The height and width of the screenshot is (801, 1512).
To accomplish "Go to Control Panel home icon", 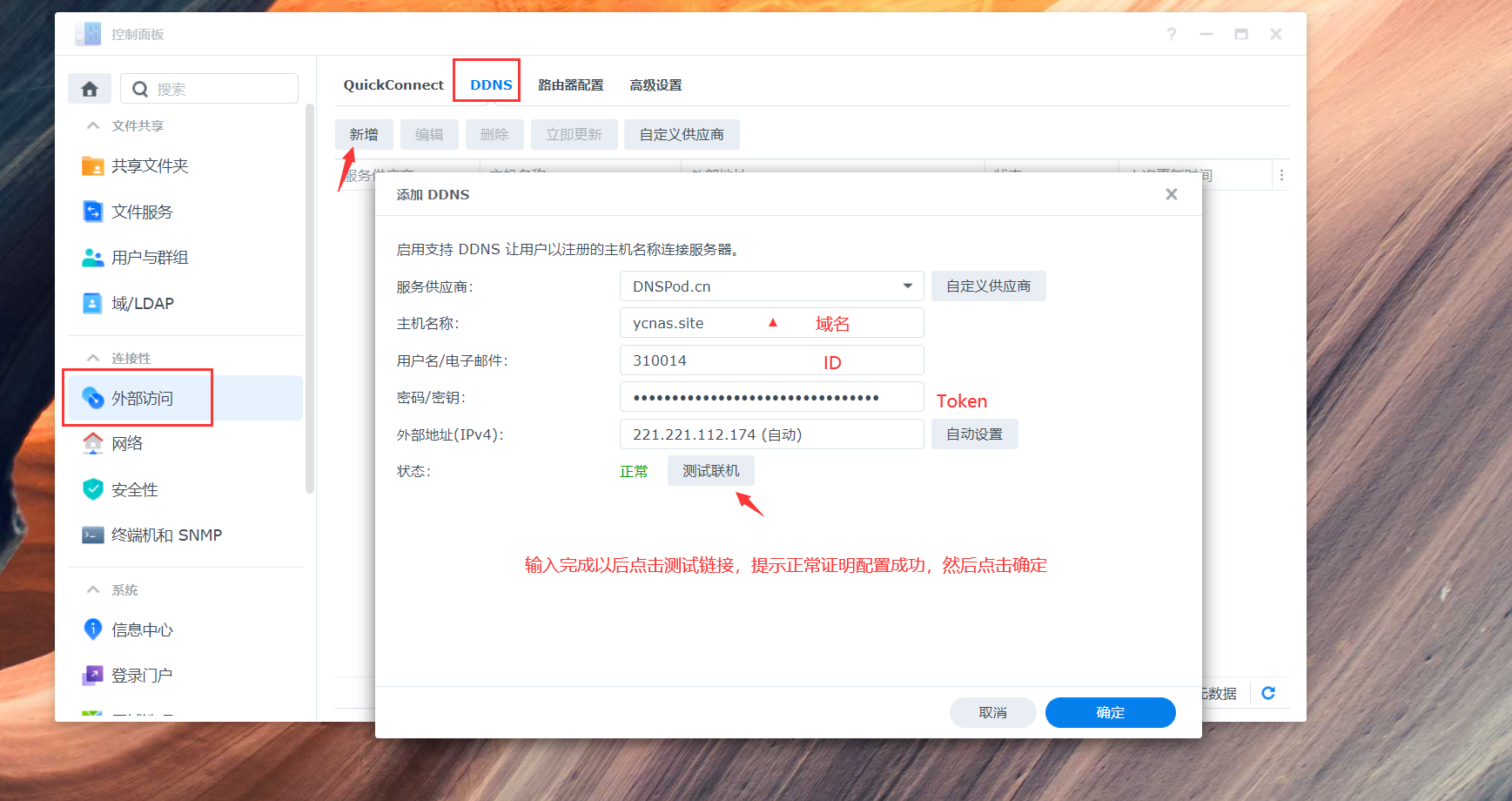I will [90, 89].
